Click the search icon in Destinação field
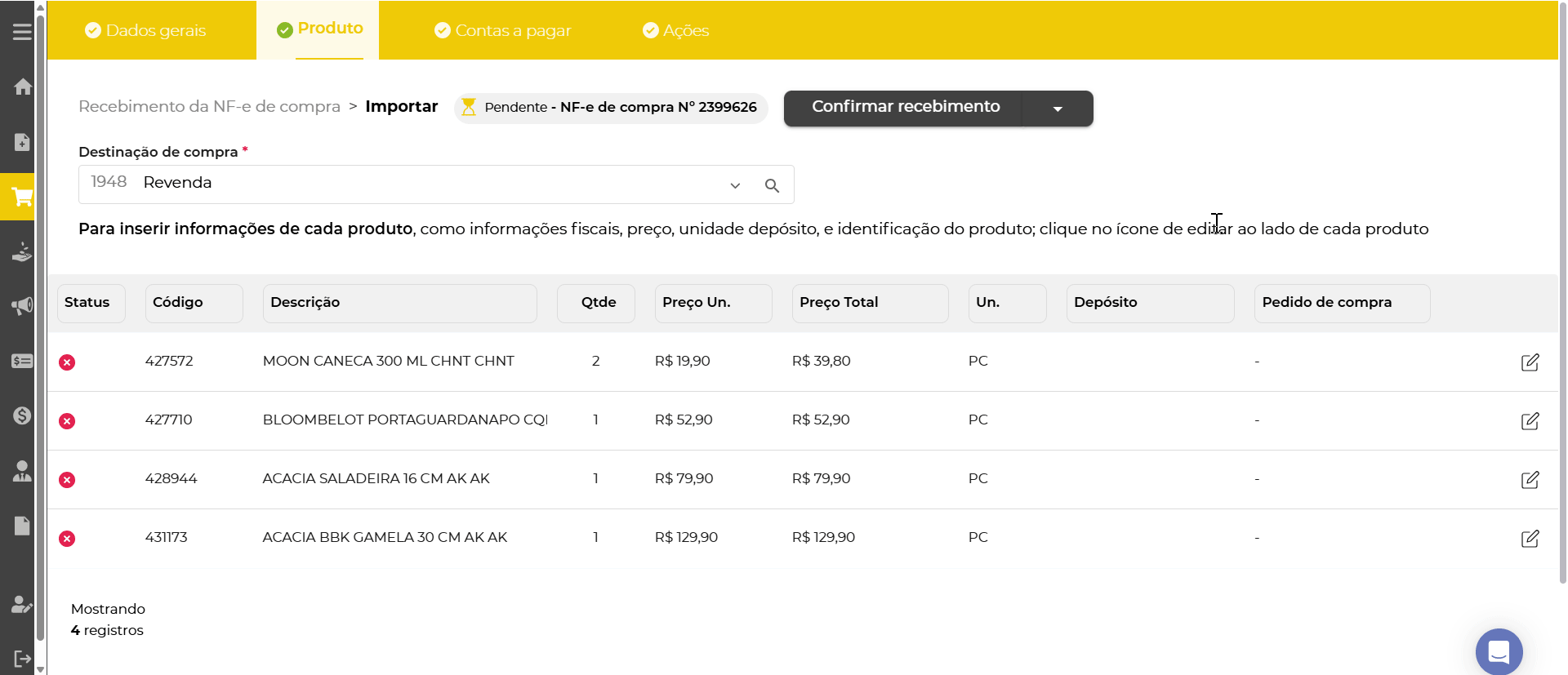The height and width of the screenshot is (675, 1568). tap(772, 186)
